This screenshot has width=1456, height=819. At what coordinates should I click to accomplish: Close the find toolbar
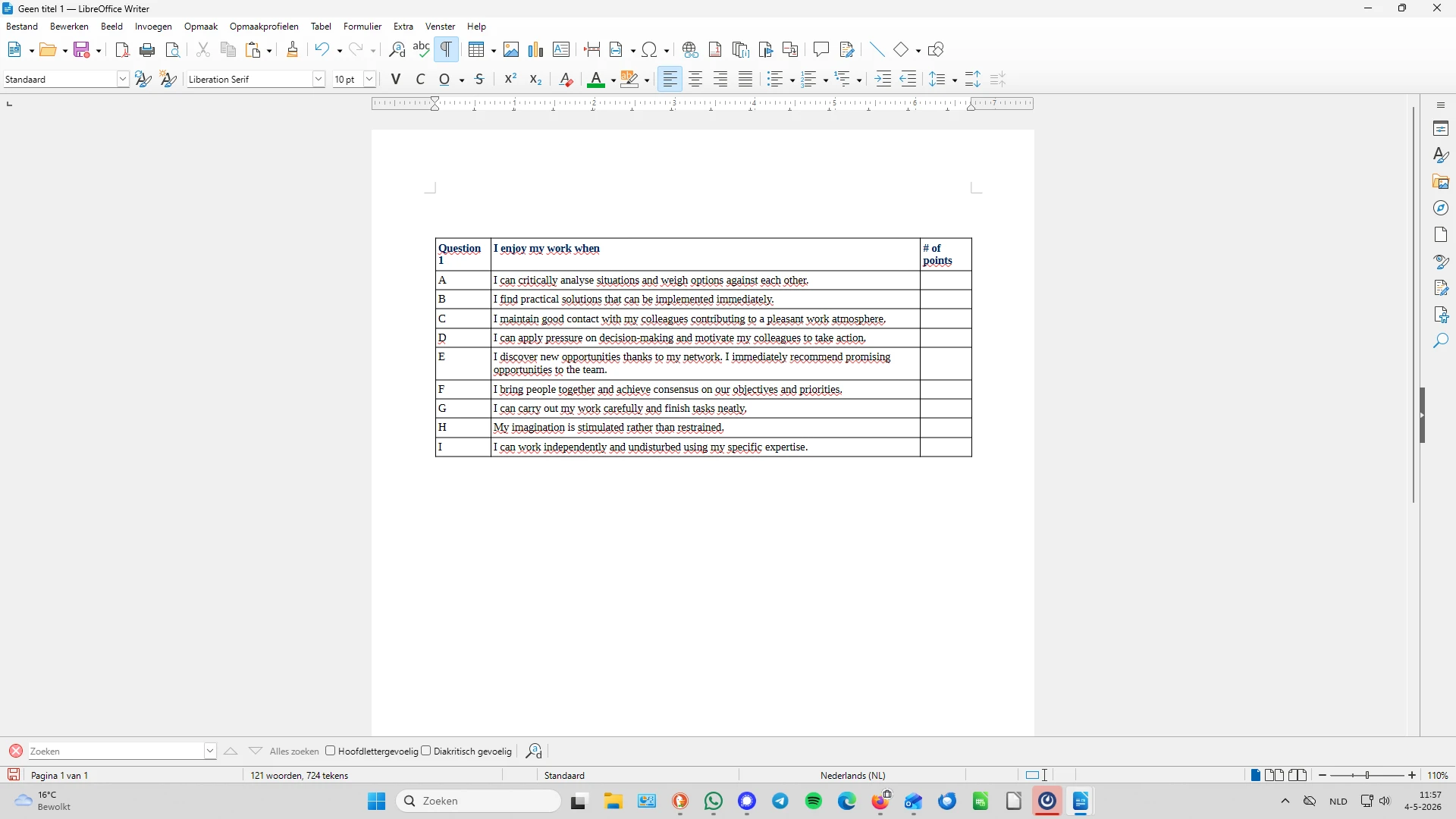(15, 751)
